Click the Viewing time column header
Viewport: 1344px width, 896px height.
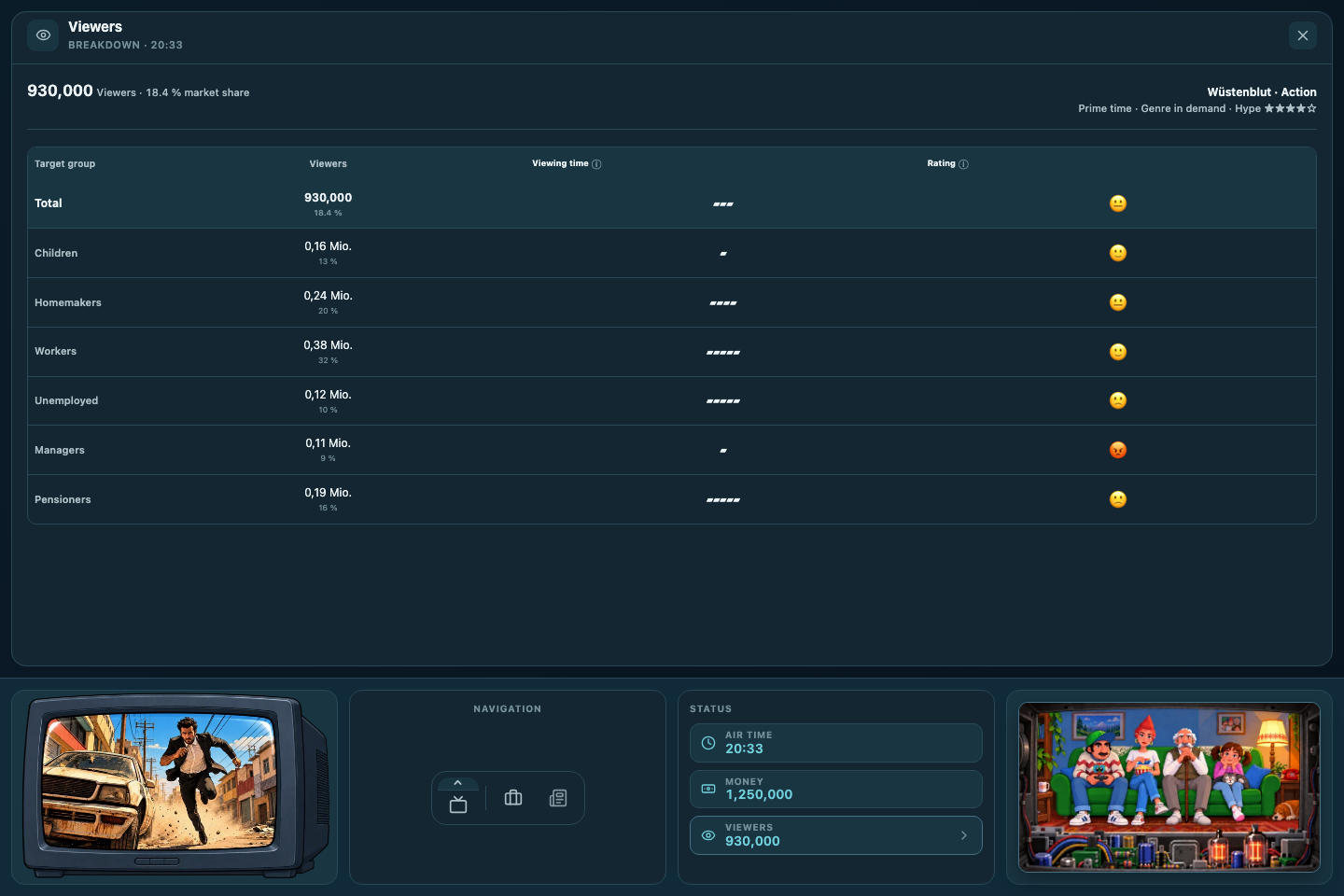coord(560,163)
